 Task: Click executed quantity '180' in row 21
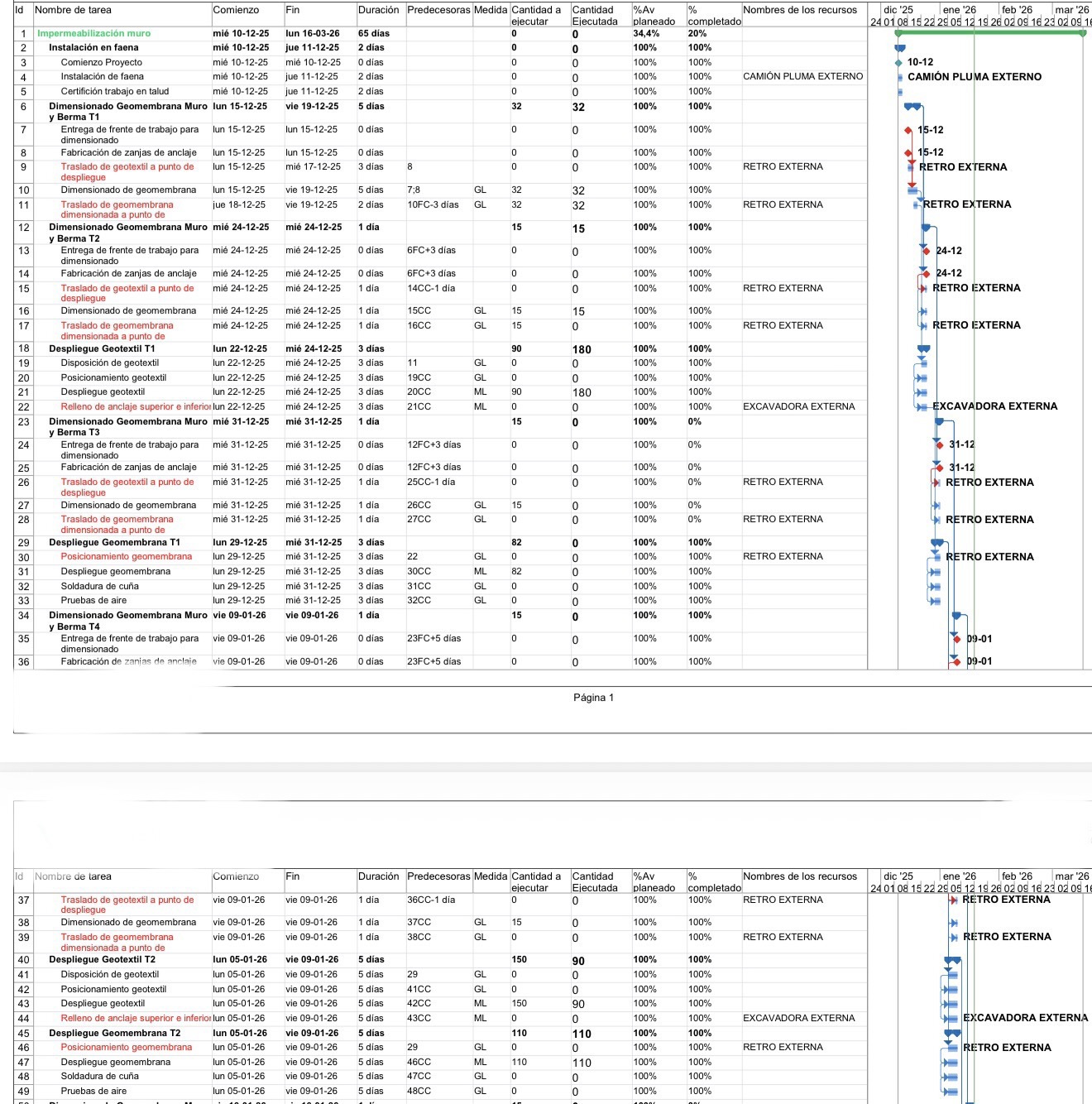(582, 393)
